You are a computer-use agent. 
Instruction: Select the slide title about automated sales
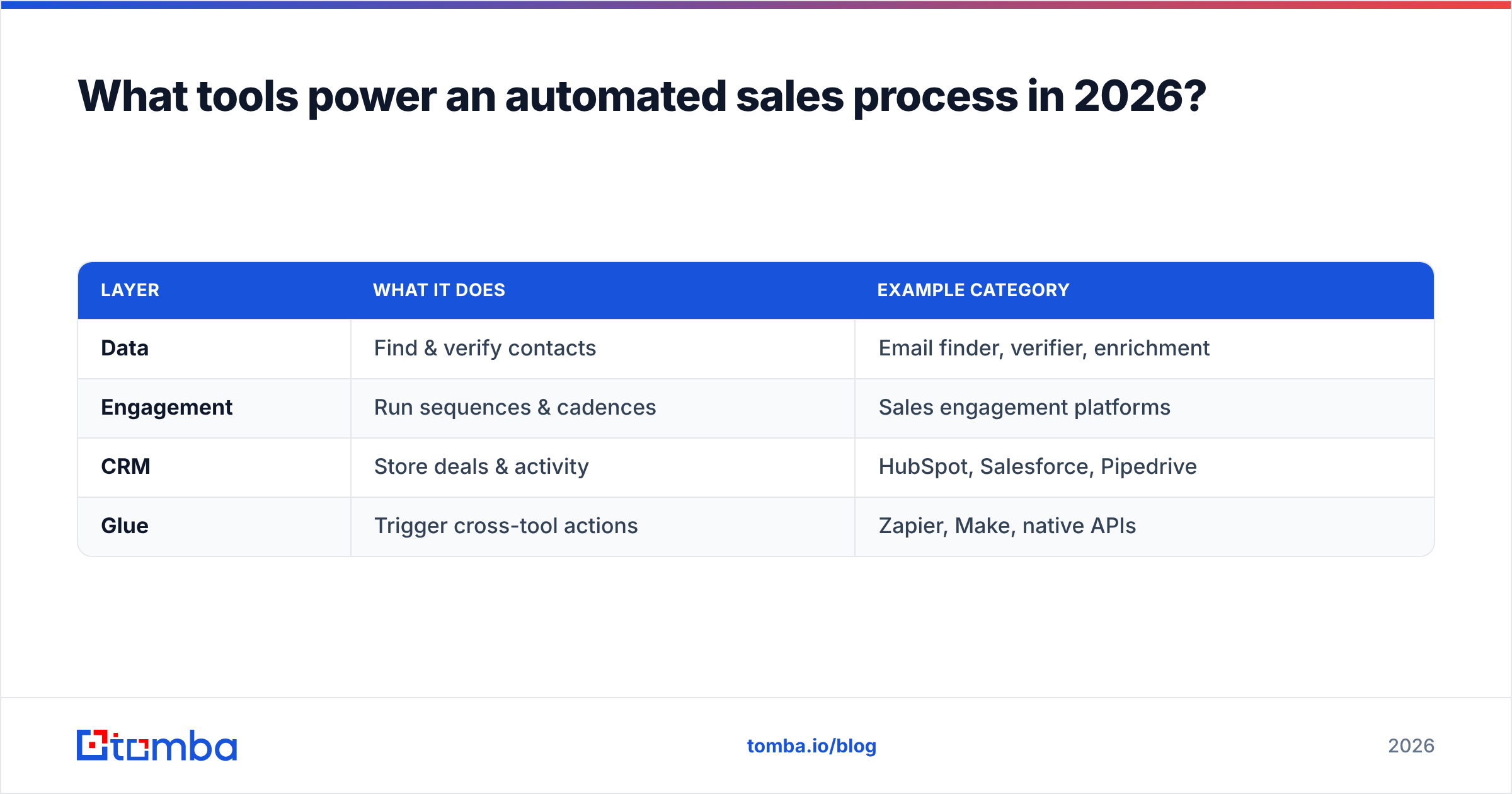pos(641,96)
